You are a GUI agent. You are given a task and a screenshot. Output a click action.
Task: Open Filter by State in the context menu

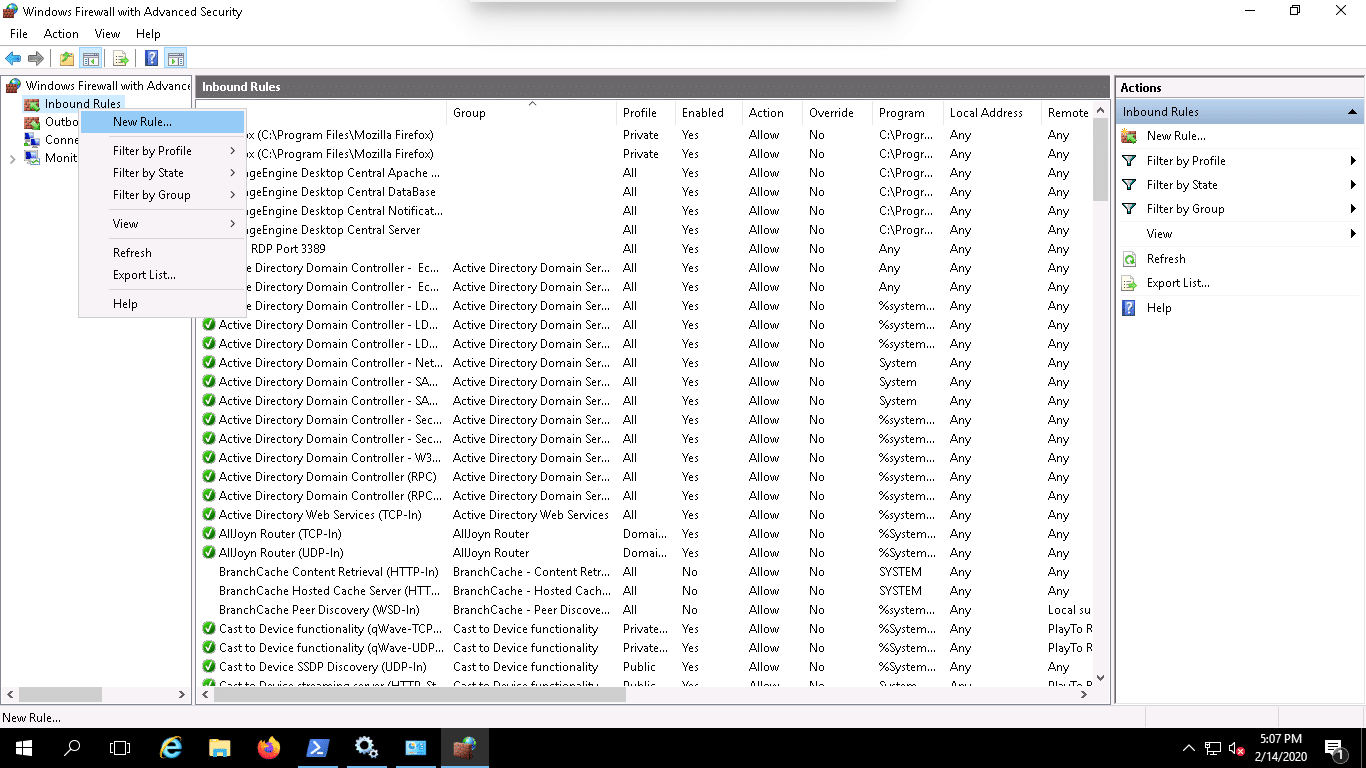pyautogui.click(x=162, y=173)
